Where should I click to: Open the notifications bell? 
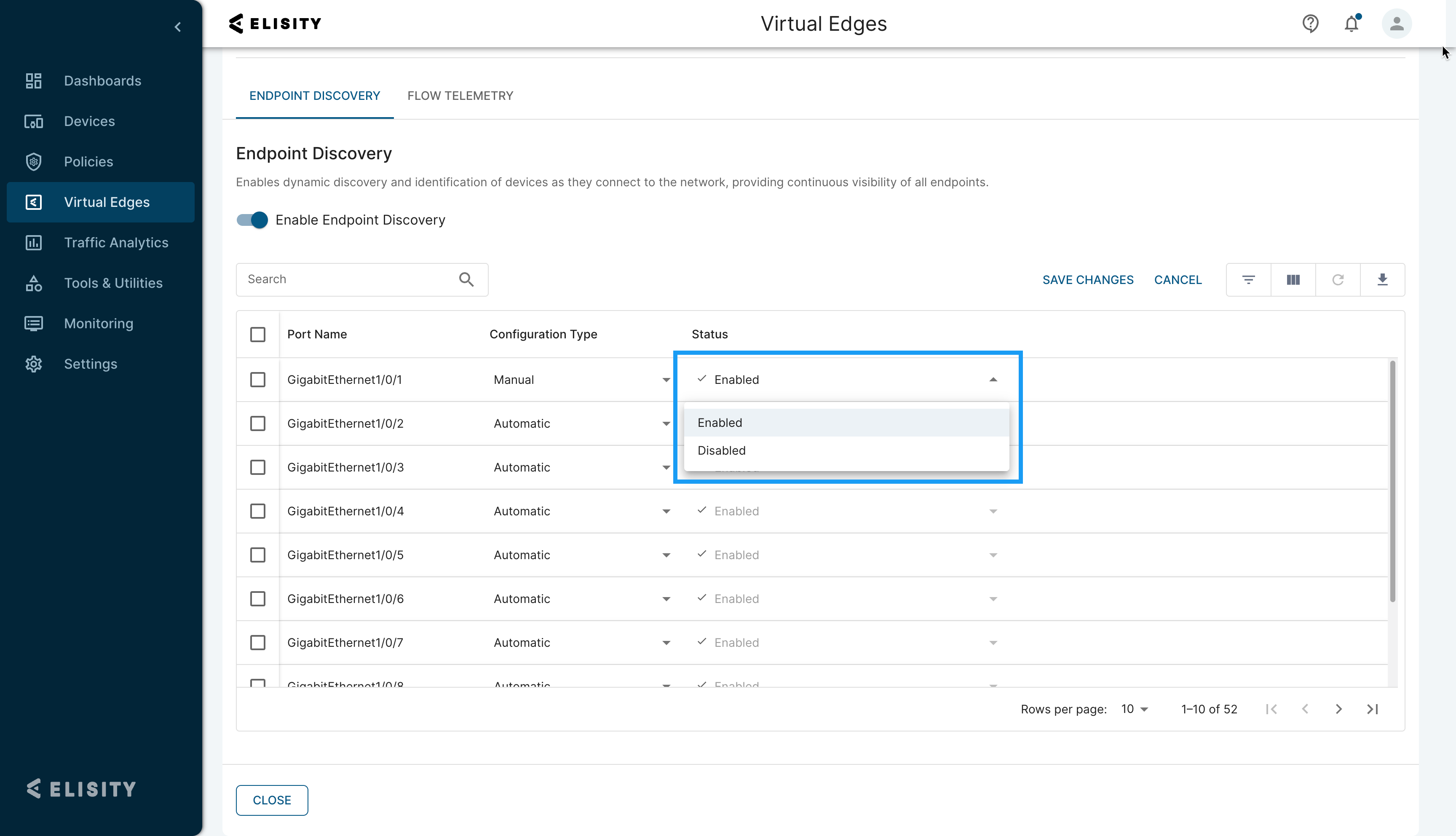click(1352, 24)
